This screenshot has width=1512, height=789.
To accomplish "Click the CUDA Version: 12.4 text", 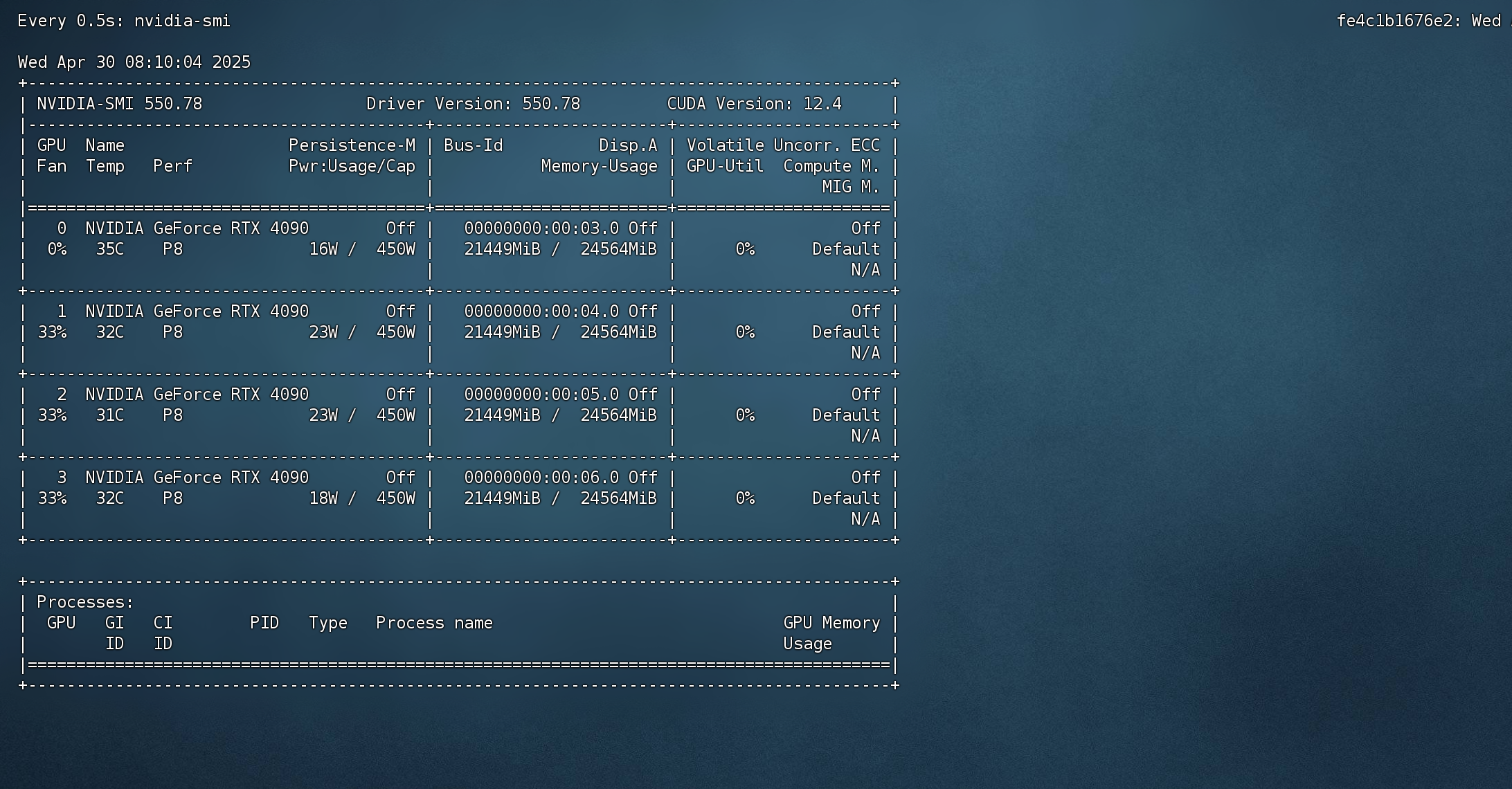I will tap(754, 104).
